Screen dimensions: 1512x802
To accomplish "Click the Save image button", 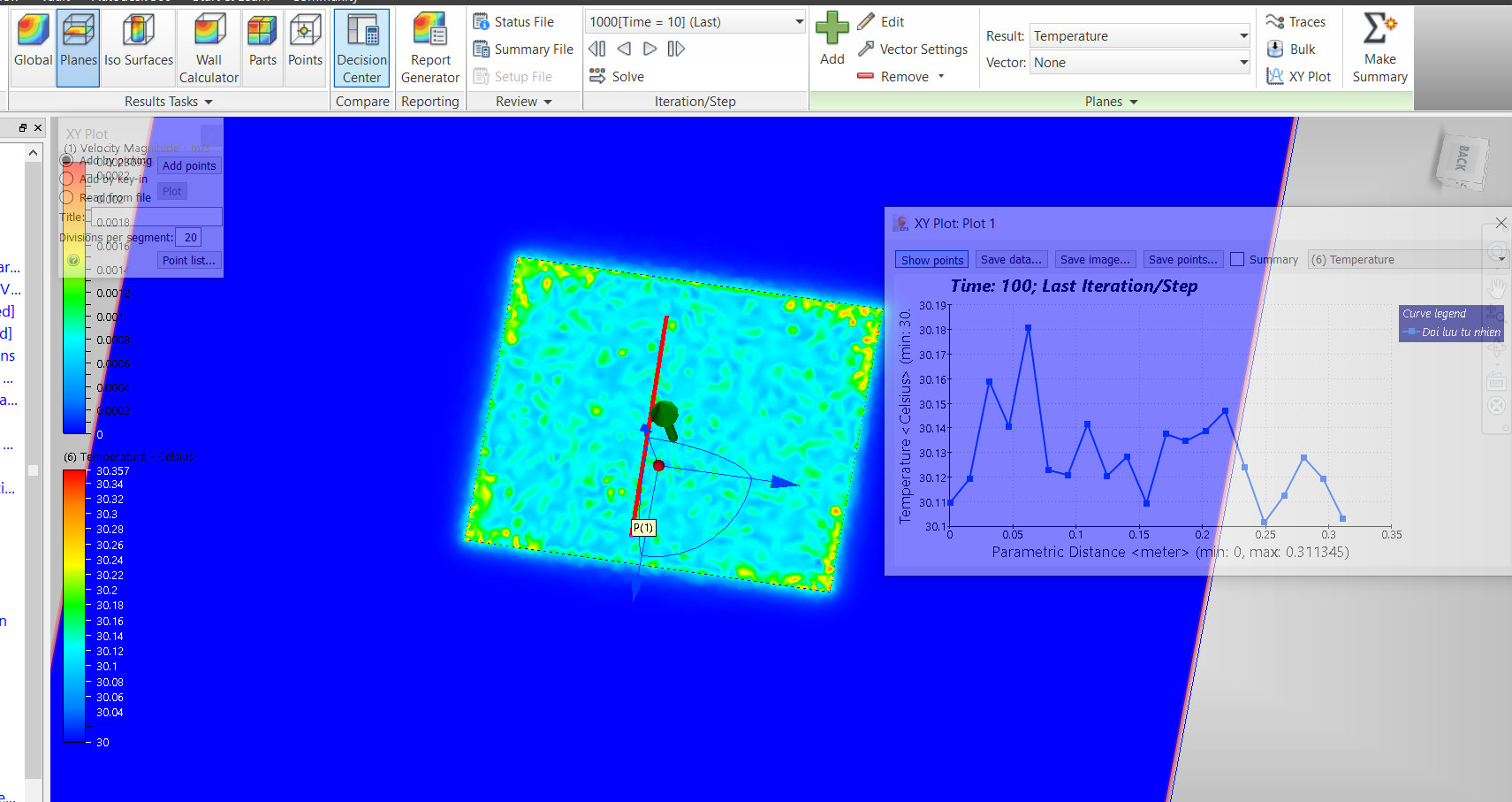I will [x=1095, y=259].
